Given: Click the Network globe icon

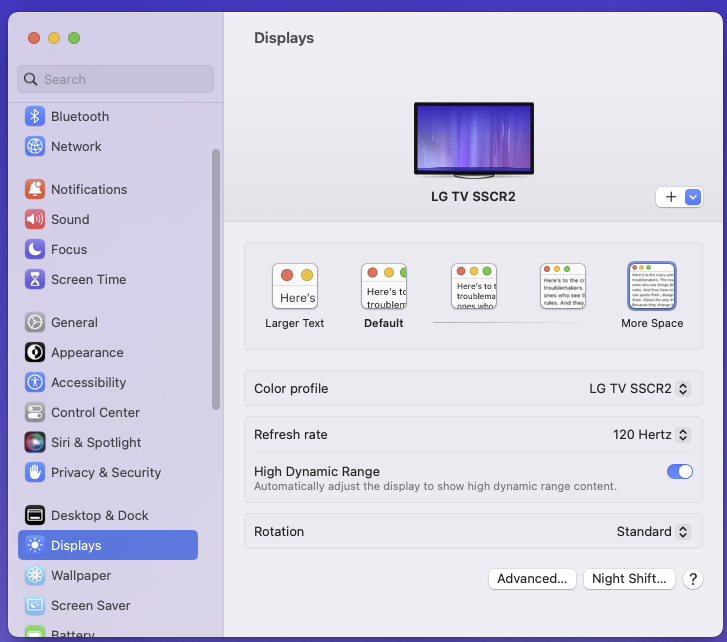Looking at the screenshot, I should point(35,146).
